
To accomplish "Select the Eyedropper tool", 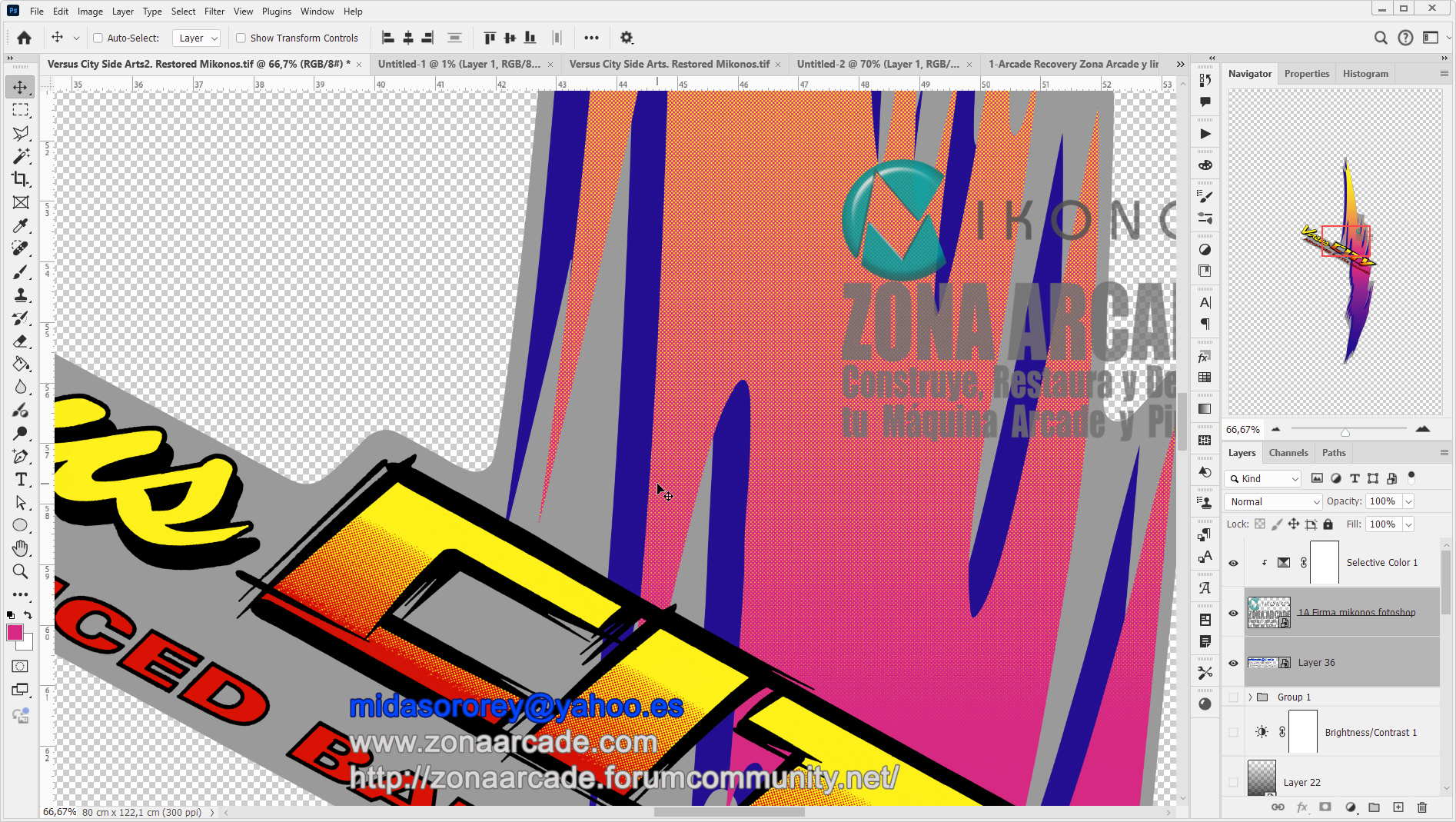I will pyautogui.click(x=21, y=225).
